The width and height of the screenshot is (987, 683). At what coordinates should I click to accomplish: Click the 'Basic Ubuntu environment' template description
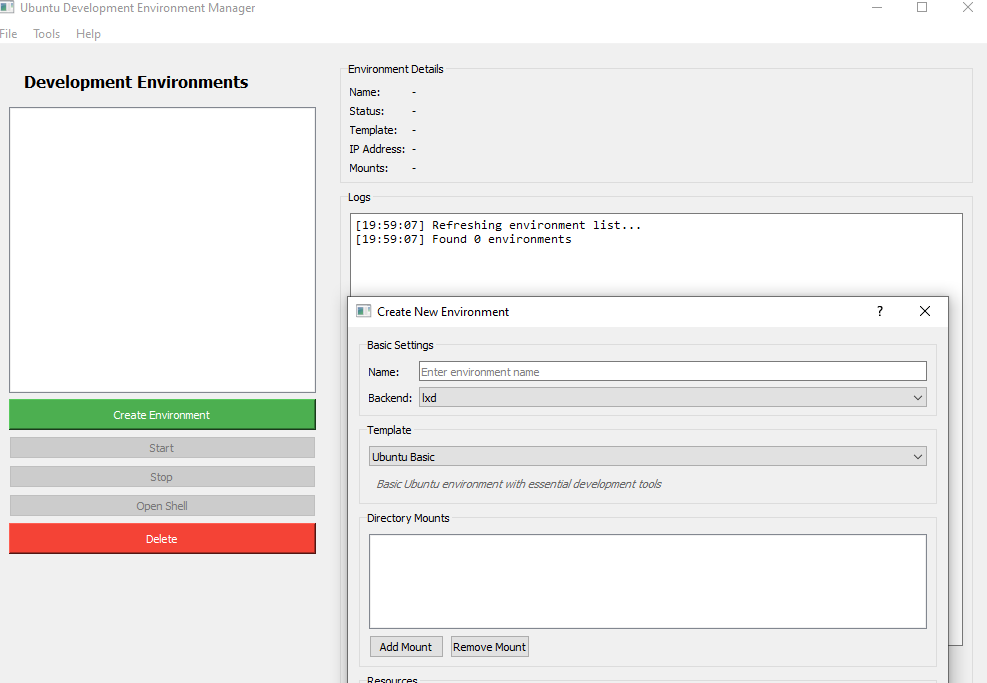[519, 484]
